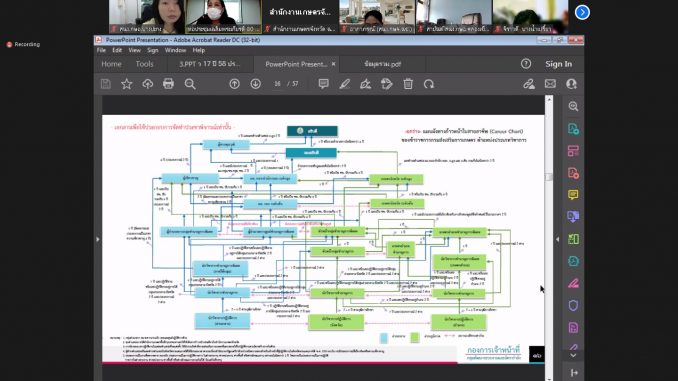Send file by email envelope icon

pos(550,83)
